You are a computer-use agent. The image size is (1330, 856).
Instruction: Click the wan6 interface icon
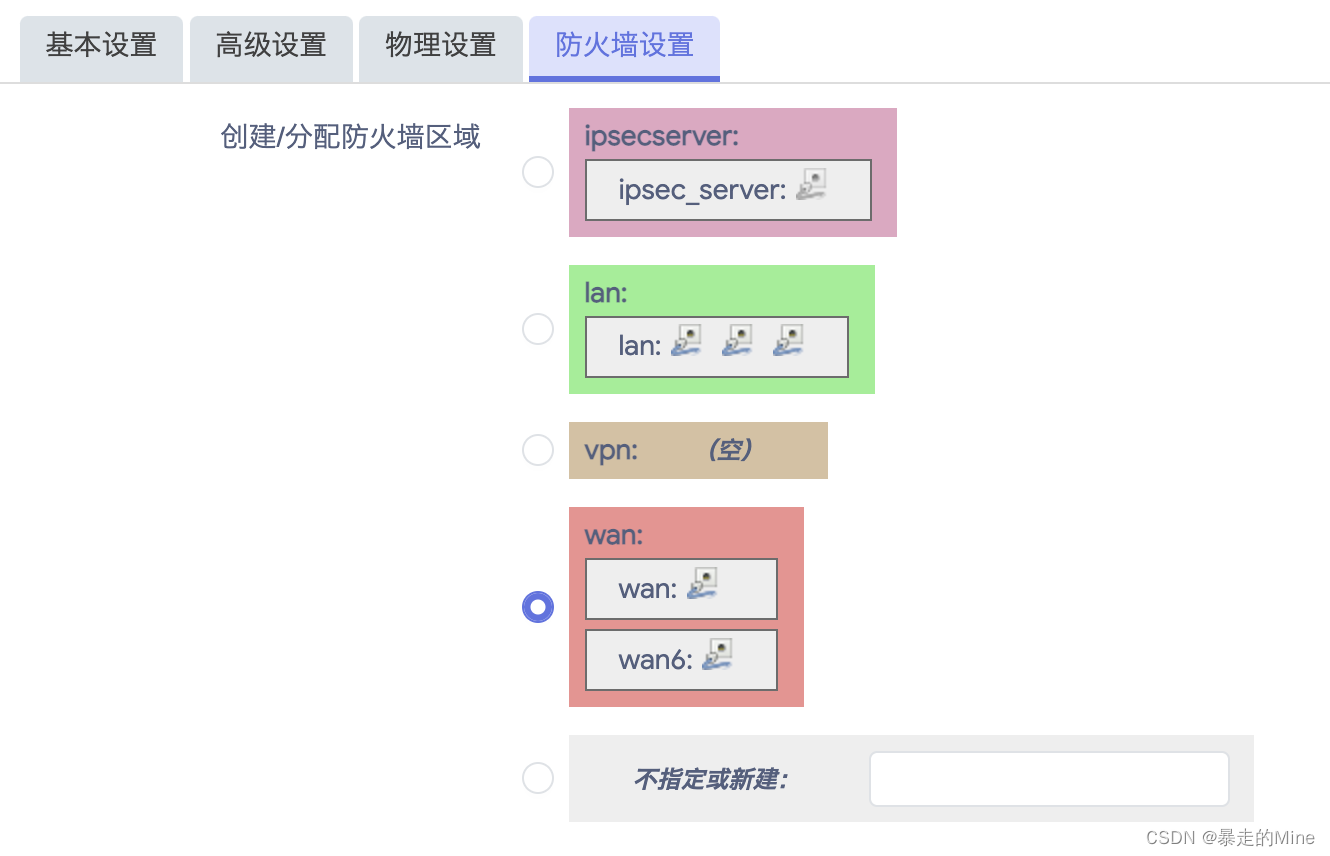pyautogui.click(x=718, y=655)
